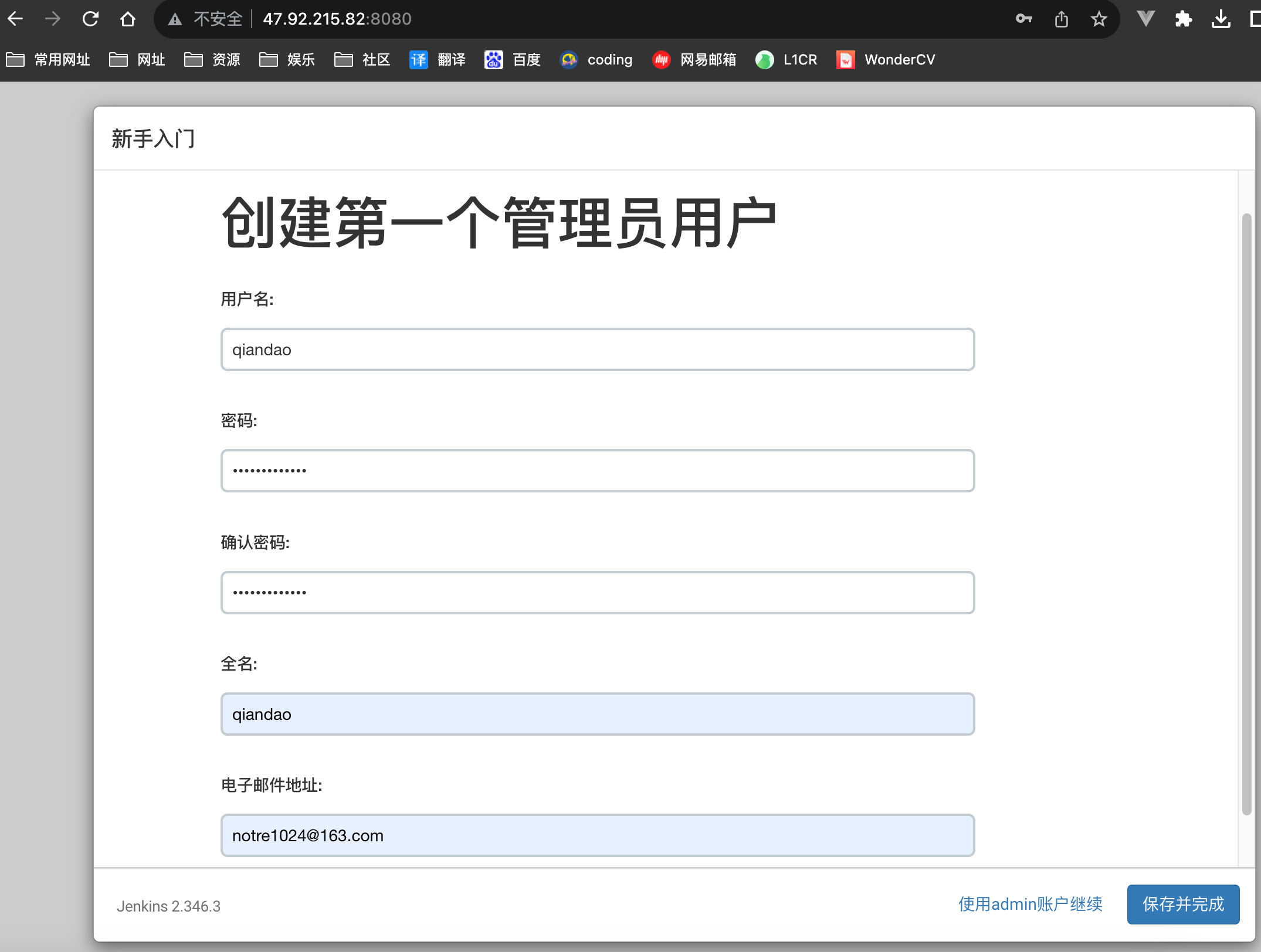Focus the 用户名 input field
The image size is (1261, 952).
tap(597, 349)
